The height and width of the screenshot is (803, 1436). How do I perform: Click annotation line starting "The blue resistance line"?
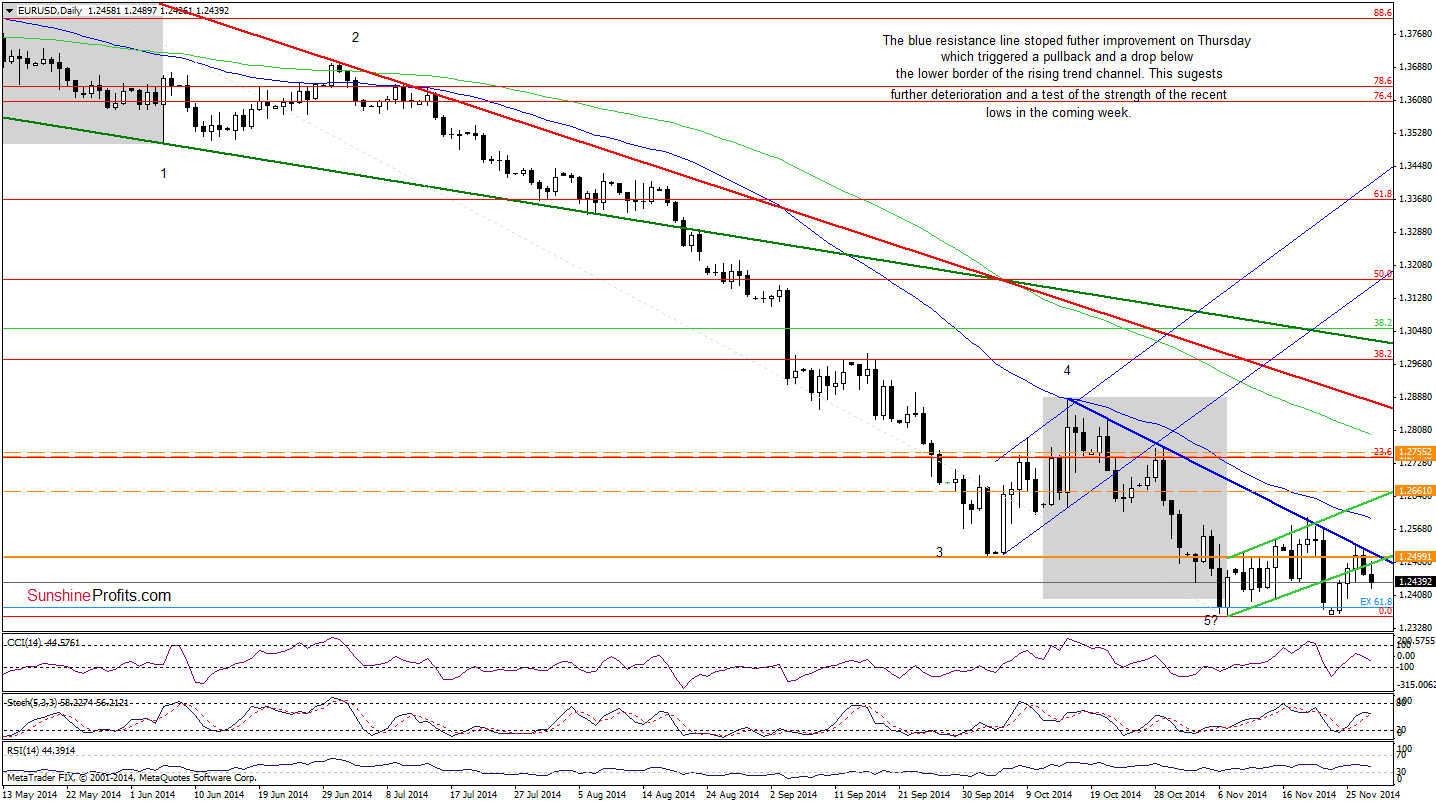coord(1066,41)
